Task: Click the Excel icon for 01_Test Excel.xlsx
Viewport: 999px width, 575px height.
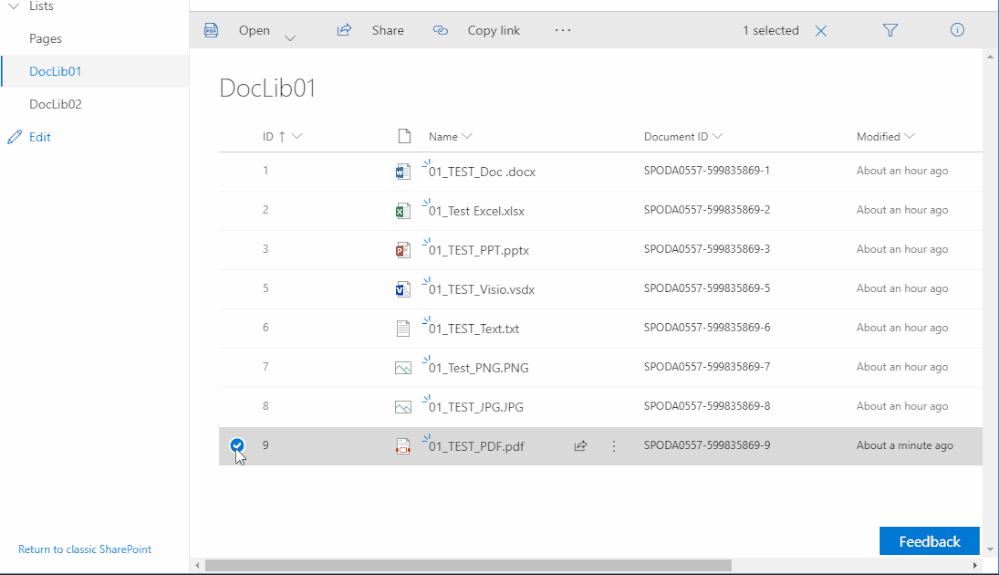Action: point(403,211)
